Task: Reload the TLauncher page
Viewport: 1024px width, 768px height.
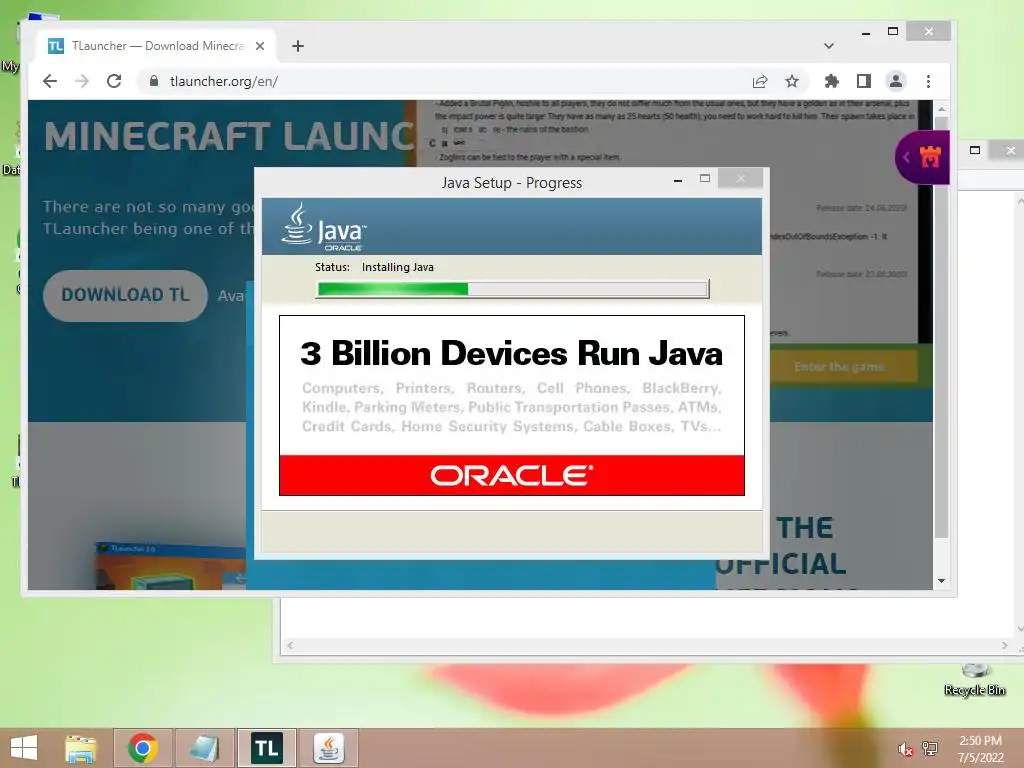Action: point(114,82)
